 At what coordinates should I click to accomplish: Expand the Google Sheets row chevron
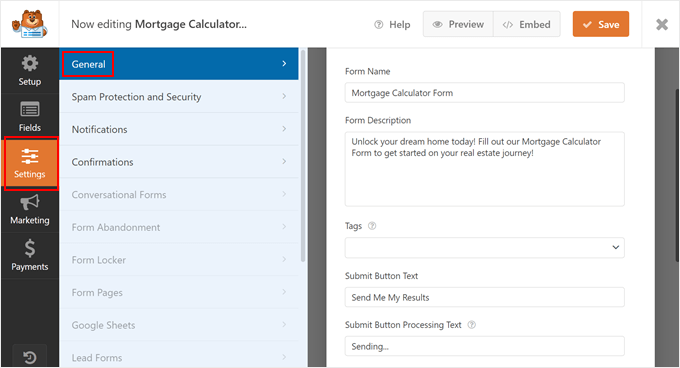click(284, 324)
